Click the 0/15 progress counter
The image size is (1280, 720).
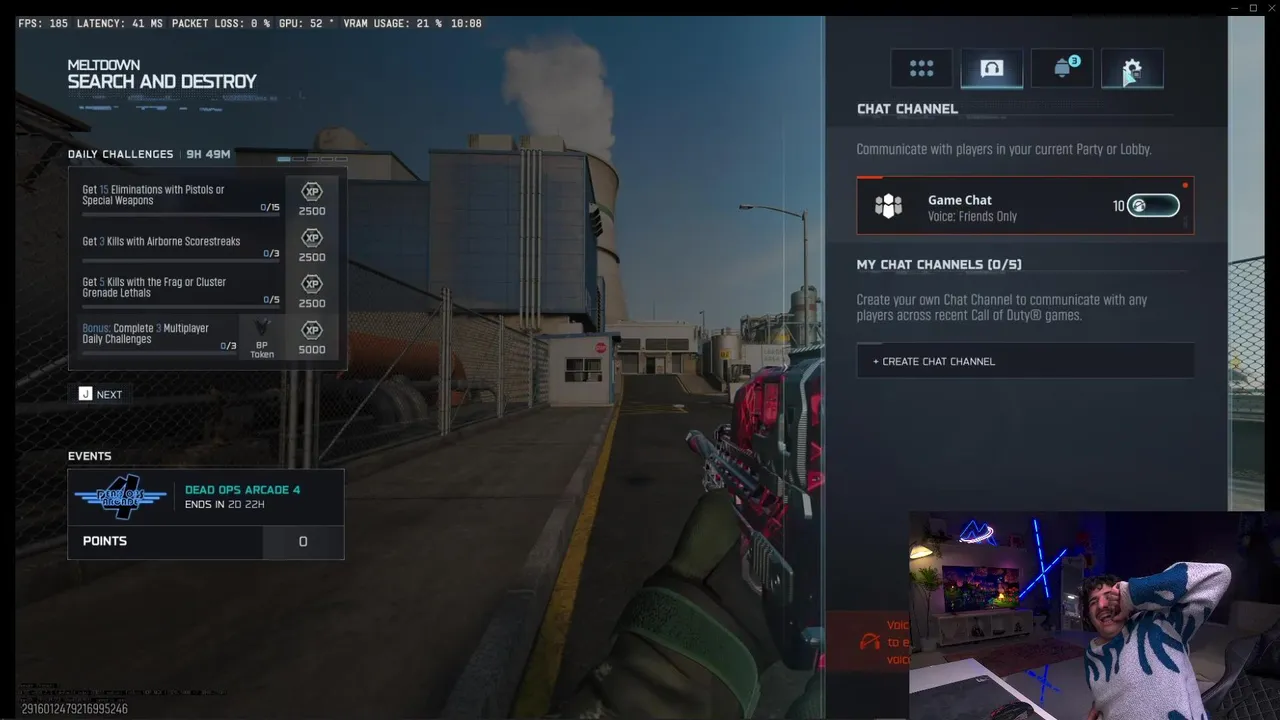[x=270, y=208]
